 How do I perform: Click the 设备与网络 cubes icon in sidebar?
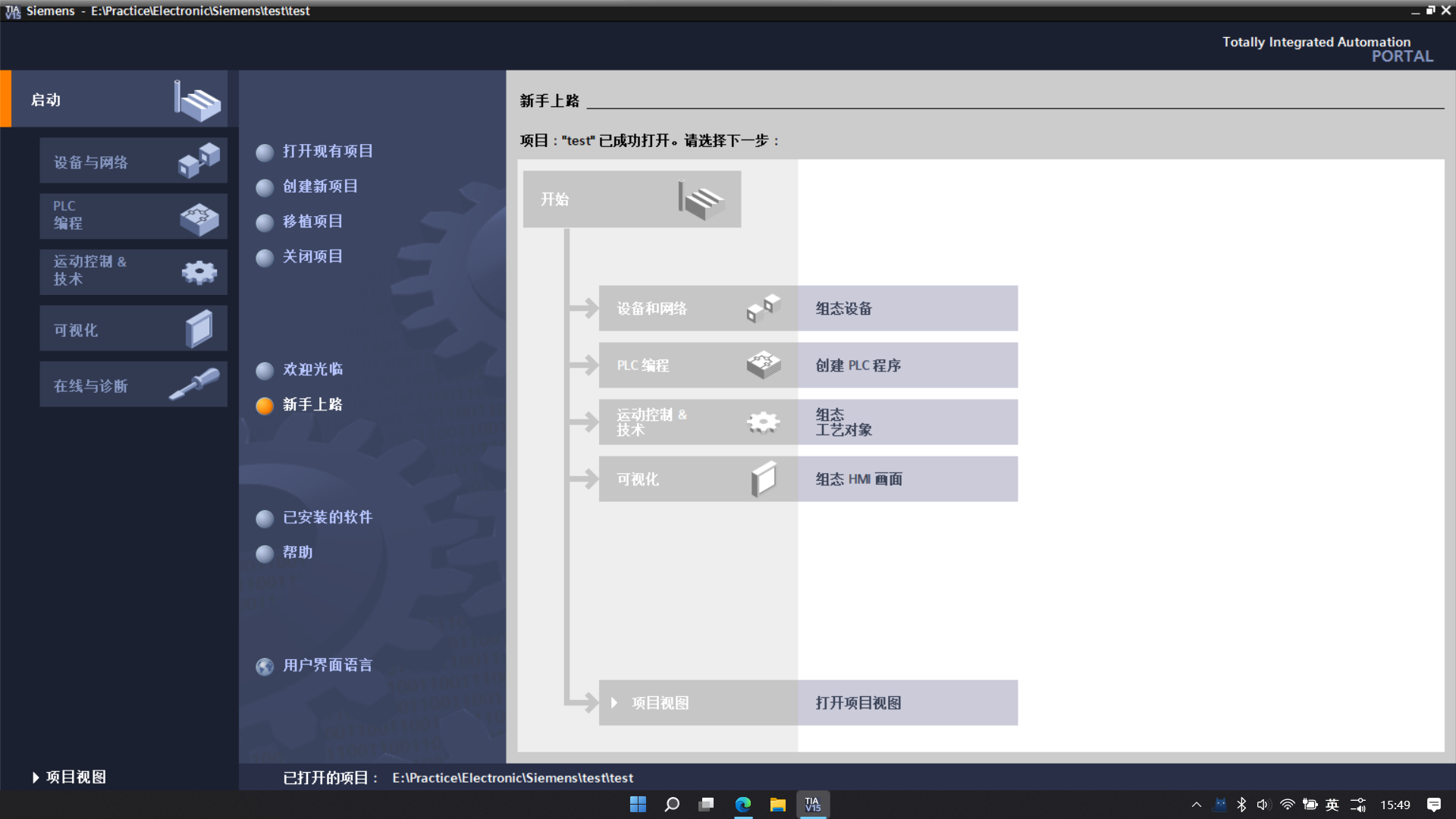(199, 161)
